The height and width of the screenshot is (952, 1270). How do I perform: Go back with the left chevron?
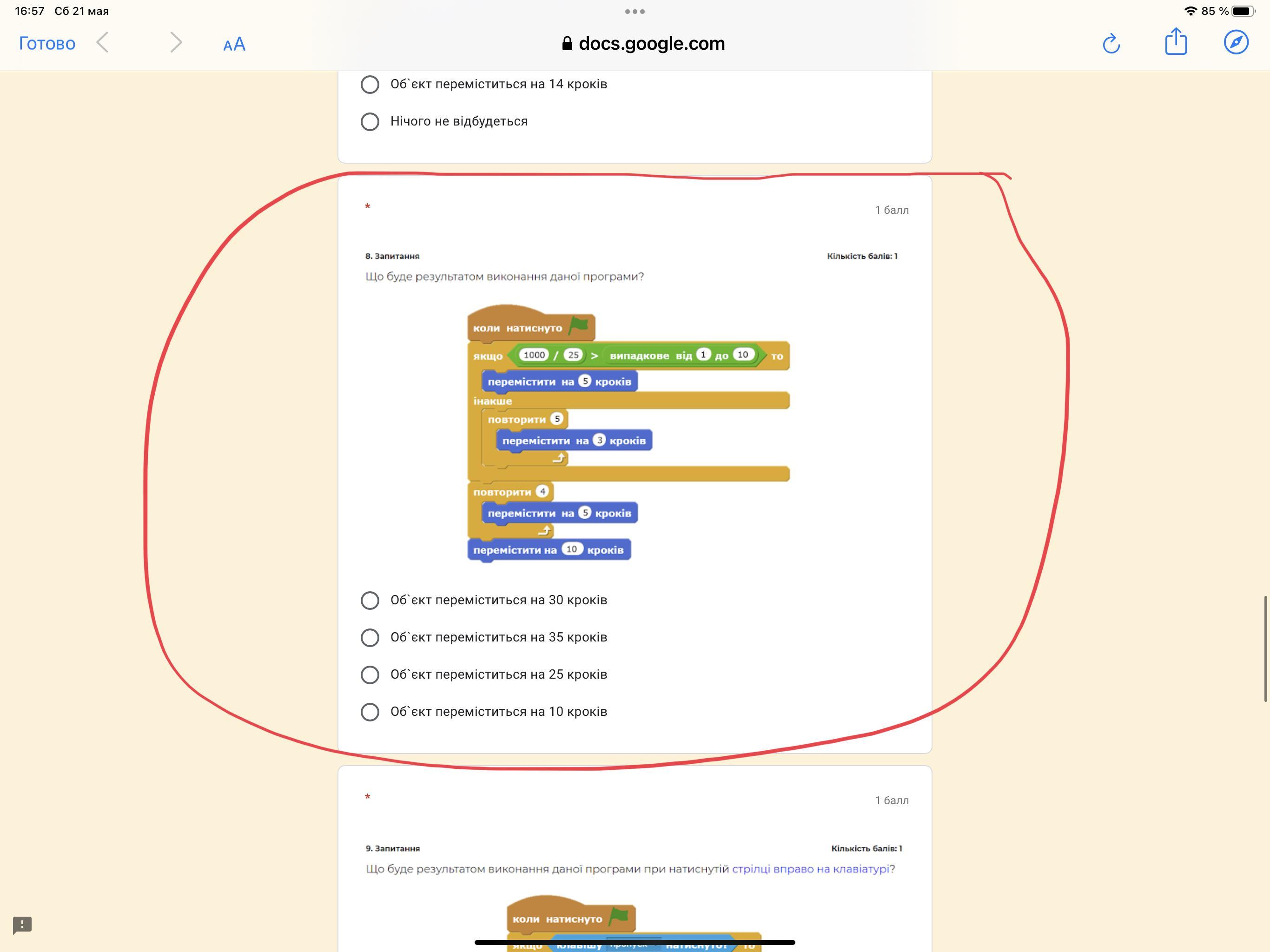(x=103, y=42)
